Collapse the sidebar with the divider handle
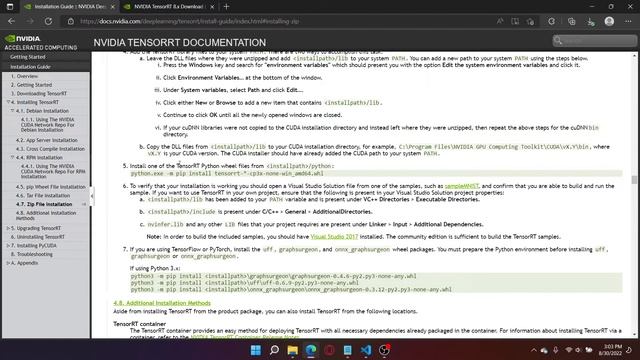 [91, 196]
